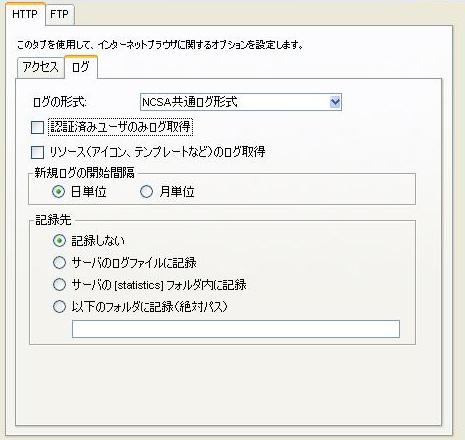Screen dimensions: 465x440
Task: Choose the 記録しない option
Action: coord(59,240)
